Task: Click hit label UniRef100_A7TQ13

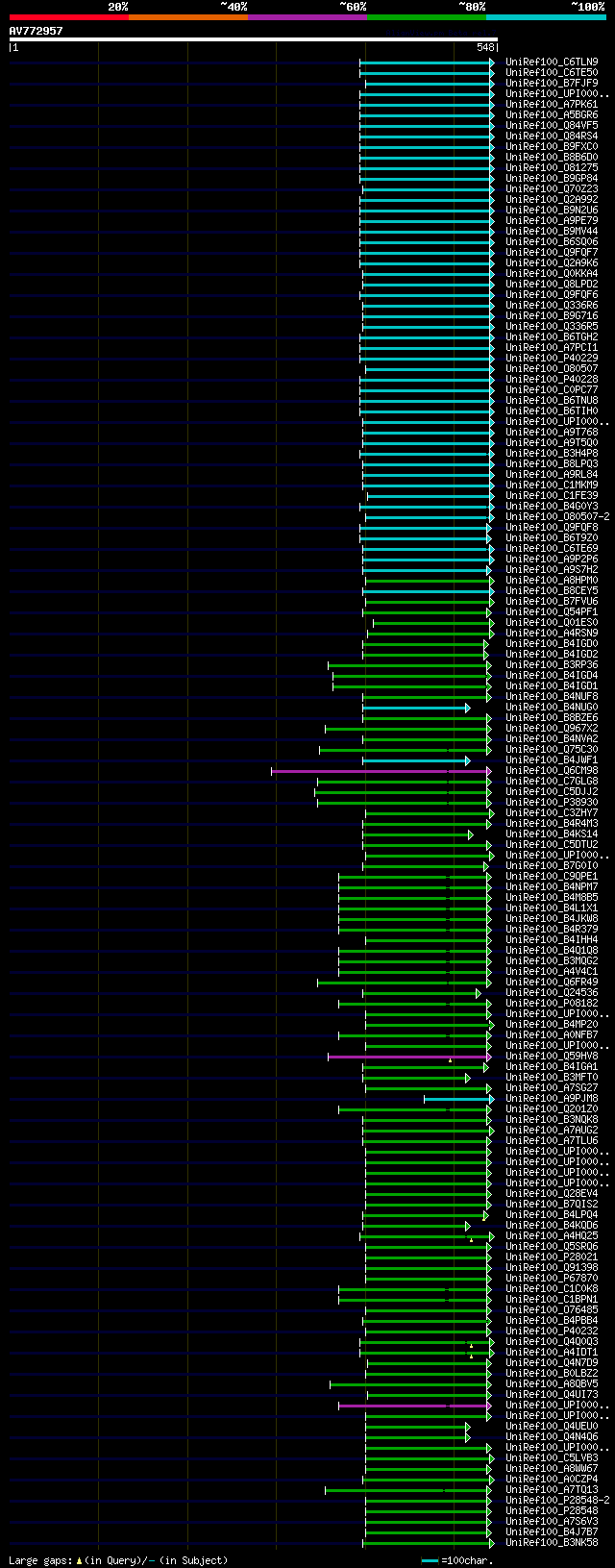Action: point(552,1489)
